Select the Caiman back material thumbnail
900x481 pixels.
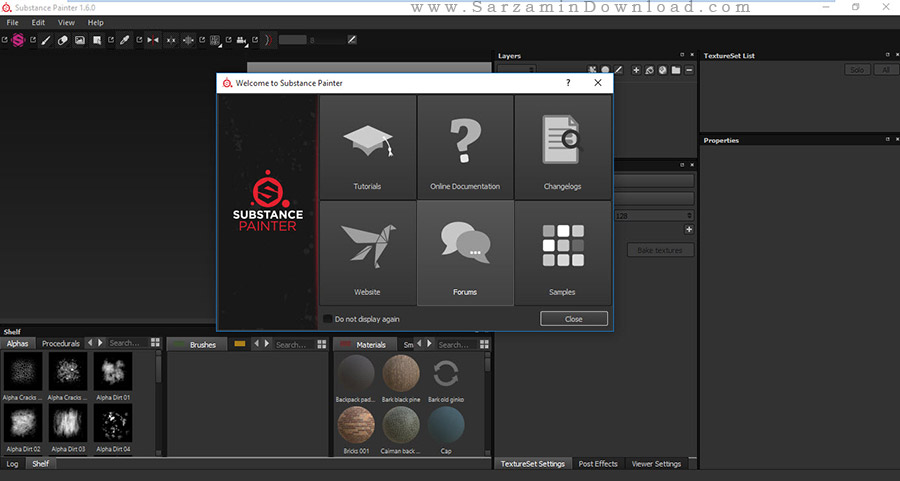(401, 426)
